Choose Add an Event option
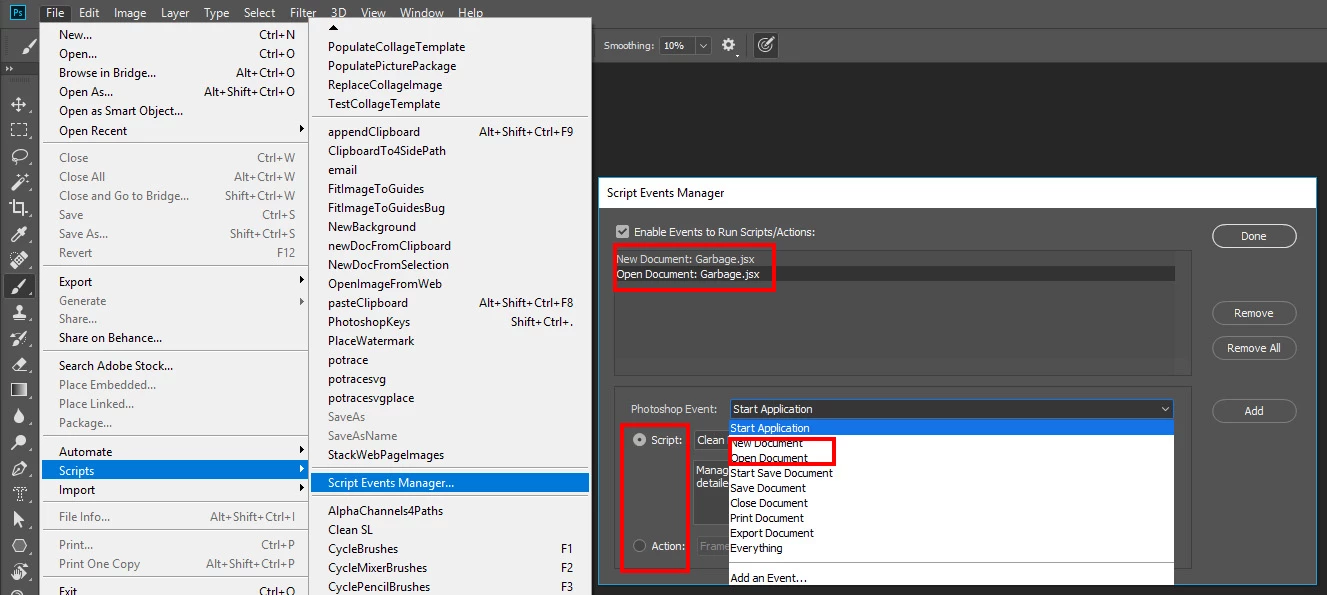The width and height of the screenshot is (1327, 595). tap(768, 578)
